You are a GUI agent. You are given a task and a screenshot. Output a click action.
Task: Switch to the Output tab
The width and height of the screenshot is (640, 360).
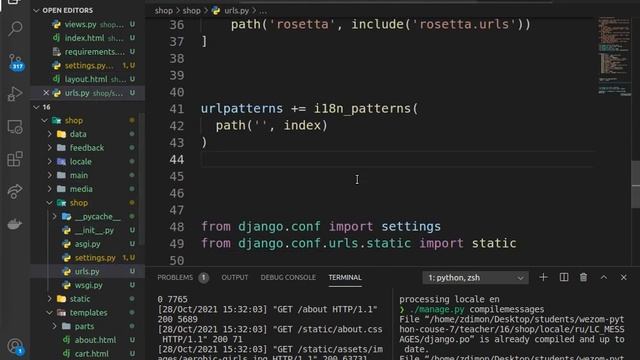coord(235,278)
